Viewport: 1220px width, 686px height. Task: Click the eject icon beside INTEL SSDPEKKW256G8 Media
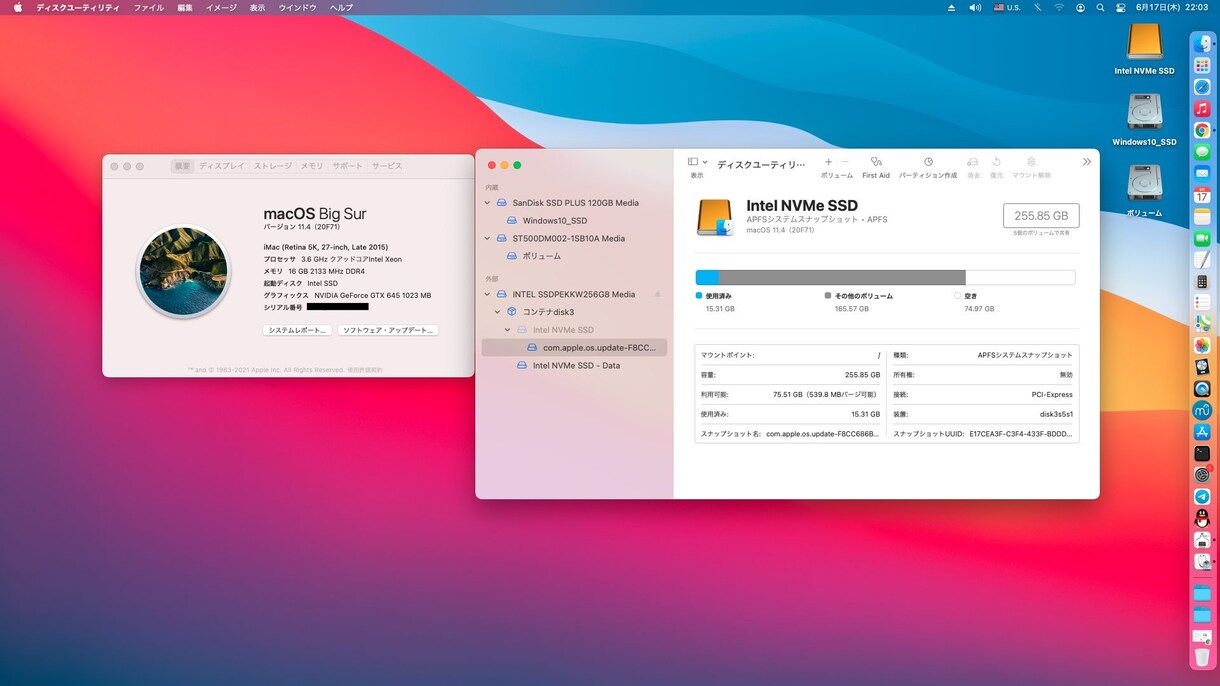point(657,295)
